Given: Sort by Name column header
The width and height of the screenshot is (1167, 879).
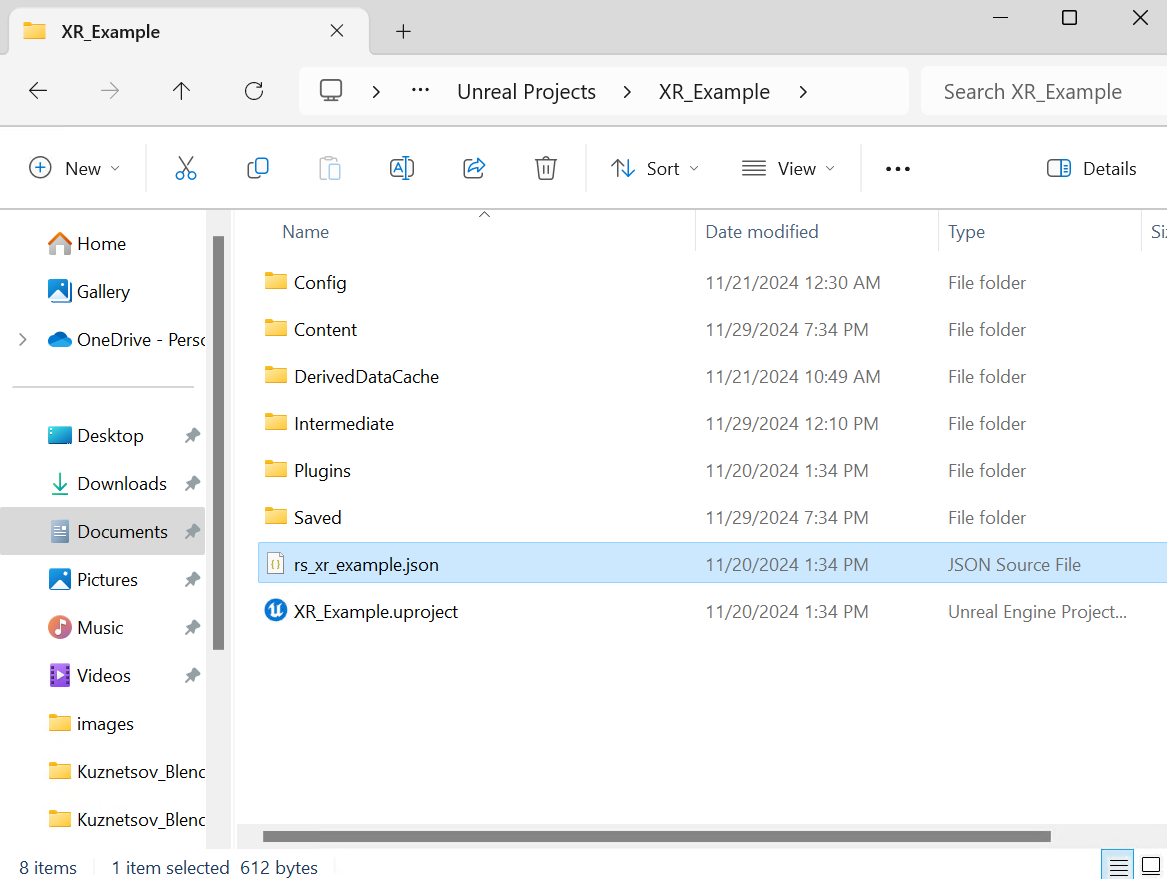Looking at the screenshot, I should click(x=305, y=231).
